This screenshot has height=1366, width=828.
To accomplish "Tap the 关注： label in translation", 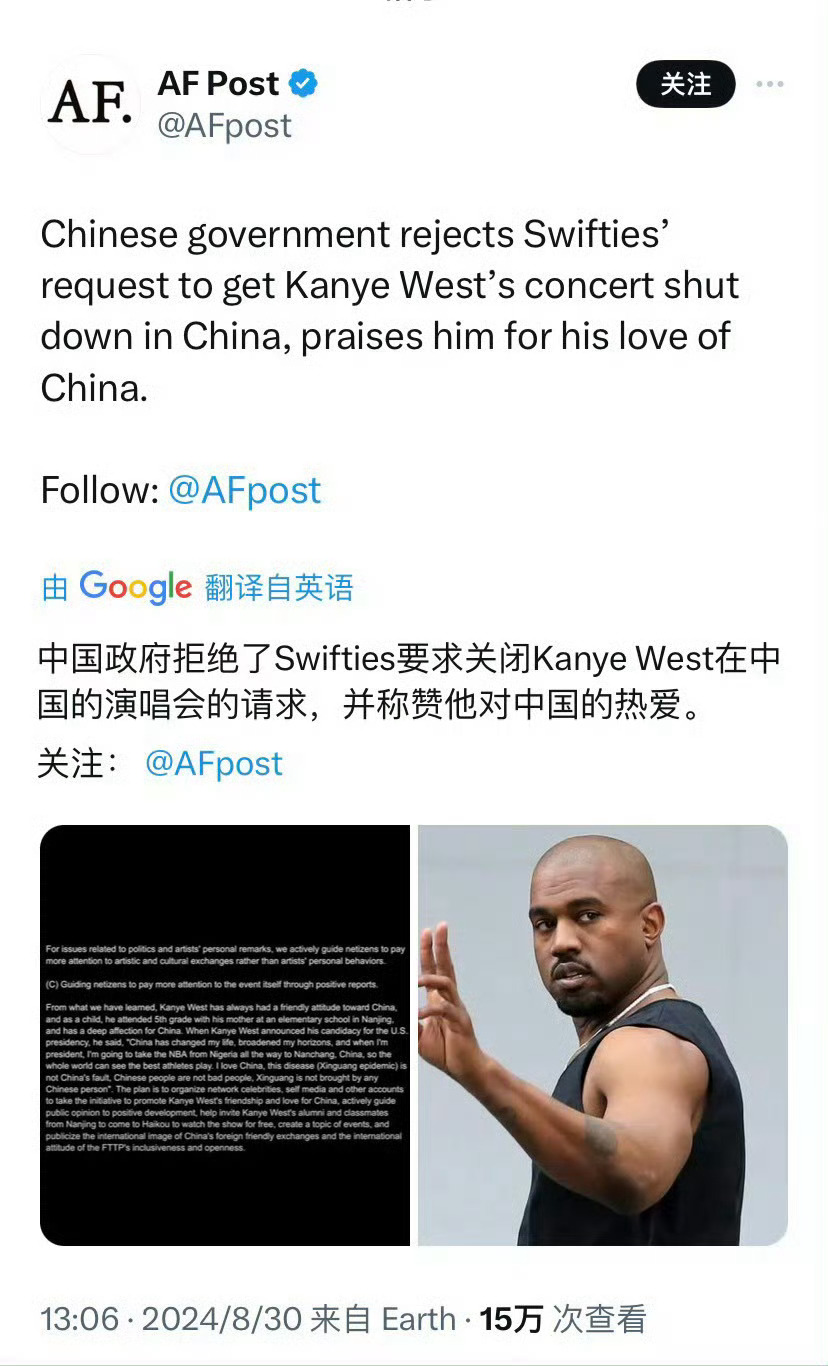I will [x=79, y=764].
